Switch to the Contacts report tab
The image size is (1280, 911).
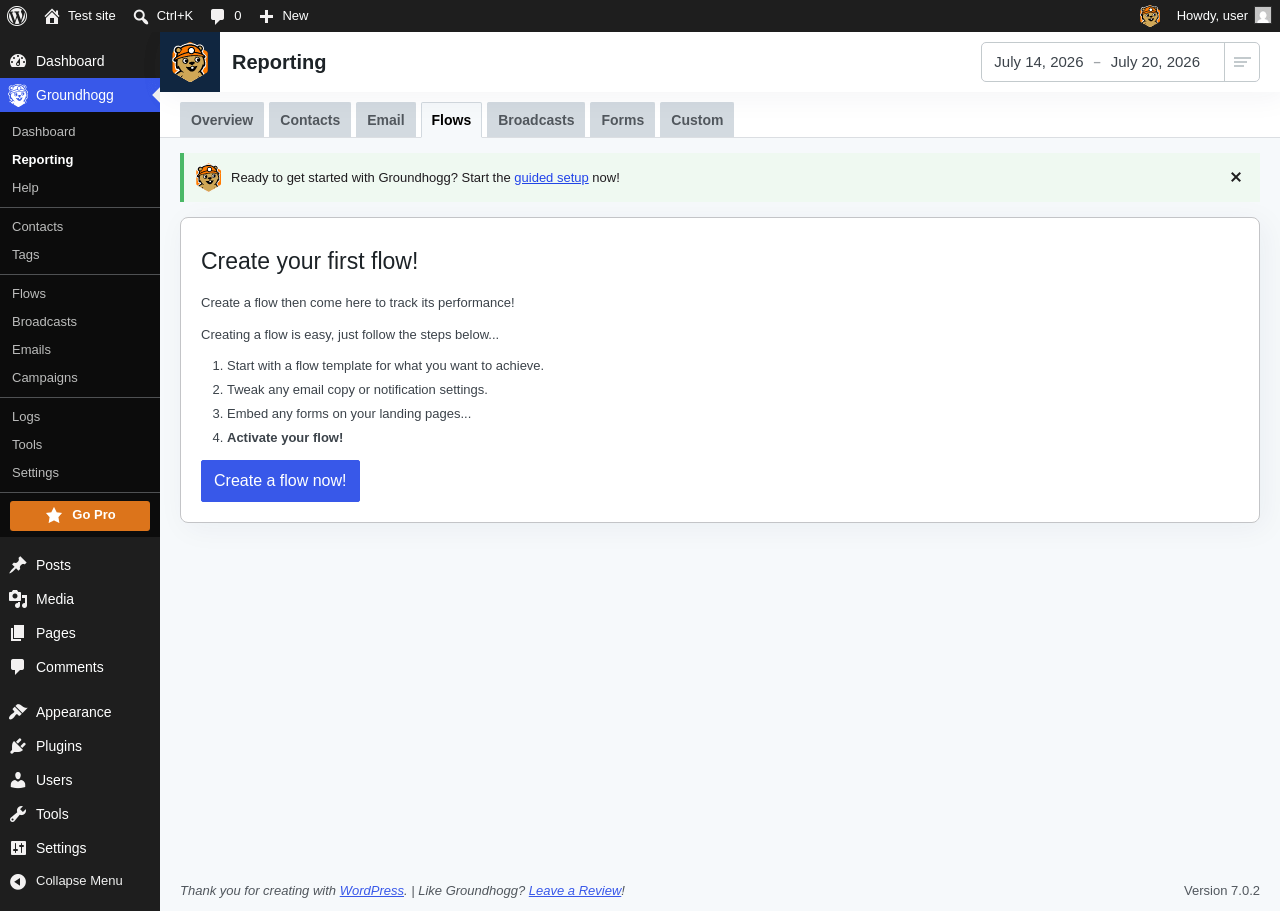pos(310,120)
